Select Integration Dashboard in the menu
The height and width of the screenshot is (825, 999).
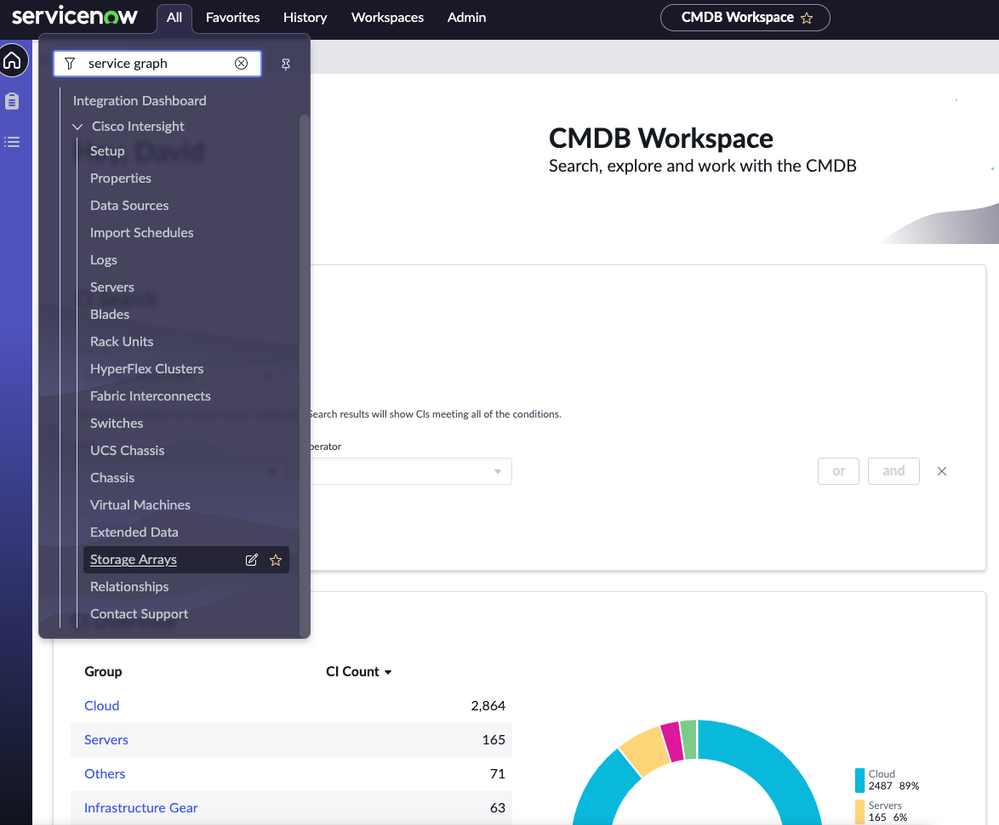[x=140, y=101]
